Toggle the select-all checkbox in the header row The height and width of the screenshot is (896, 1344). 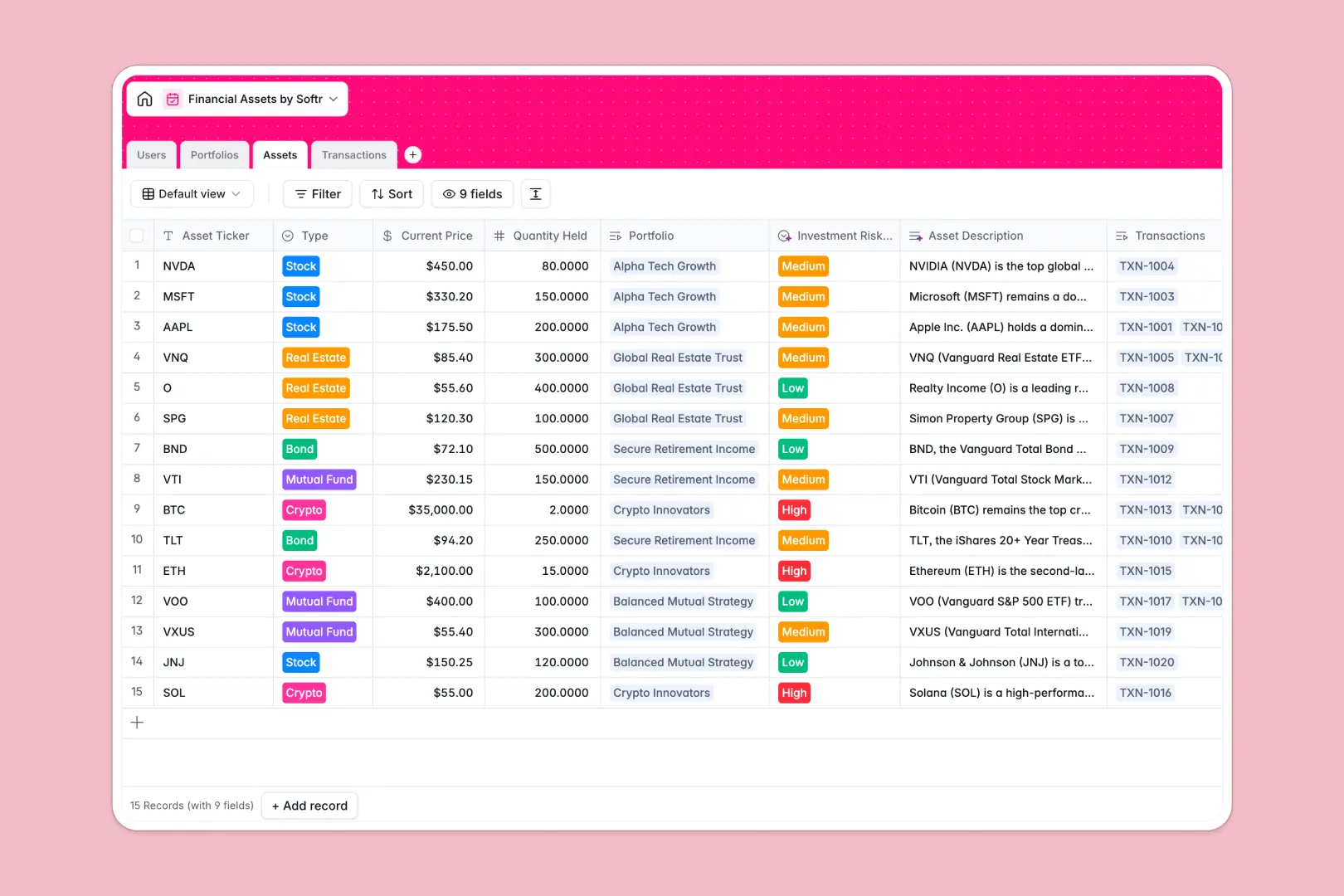137,236
